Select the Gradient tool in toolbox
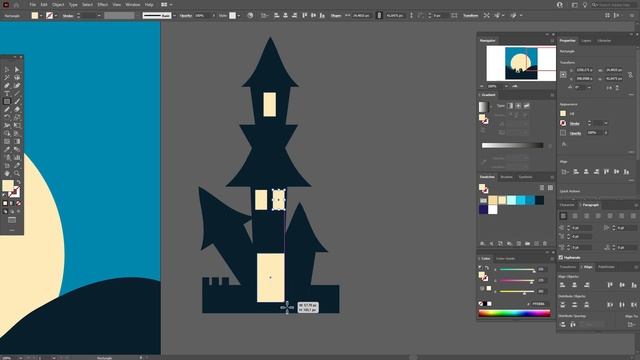The height and width of the screenshot is (360, 640). 17,142
